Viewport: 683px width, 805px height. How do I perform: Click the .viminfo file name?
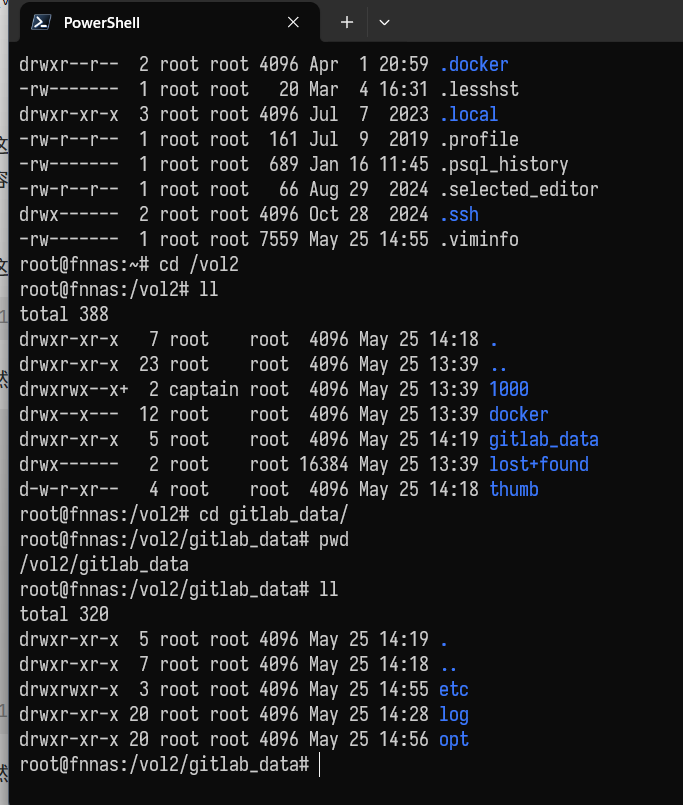(479, 240)
